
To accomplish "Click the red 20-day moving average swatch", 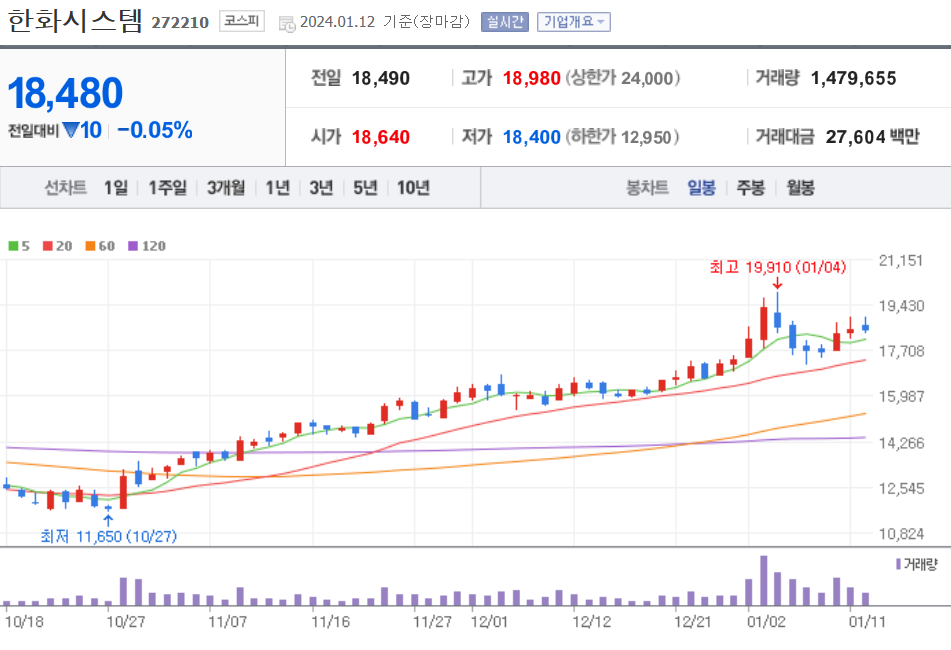I will [48, 246].
